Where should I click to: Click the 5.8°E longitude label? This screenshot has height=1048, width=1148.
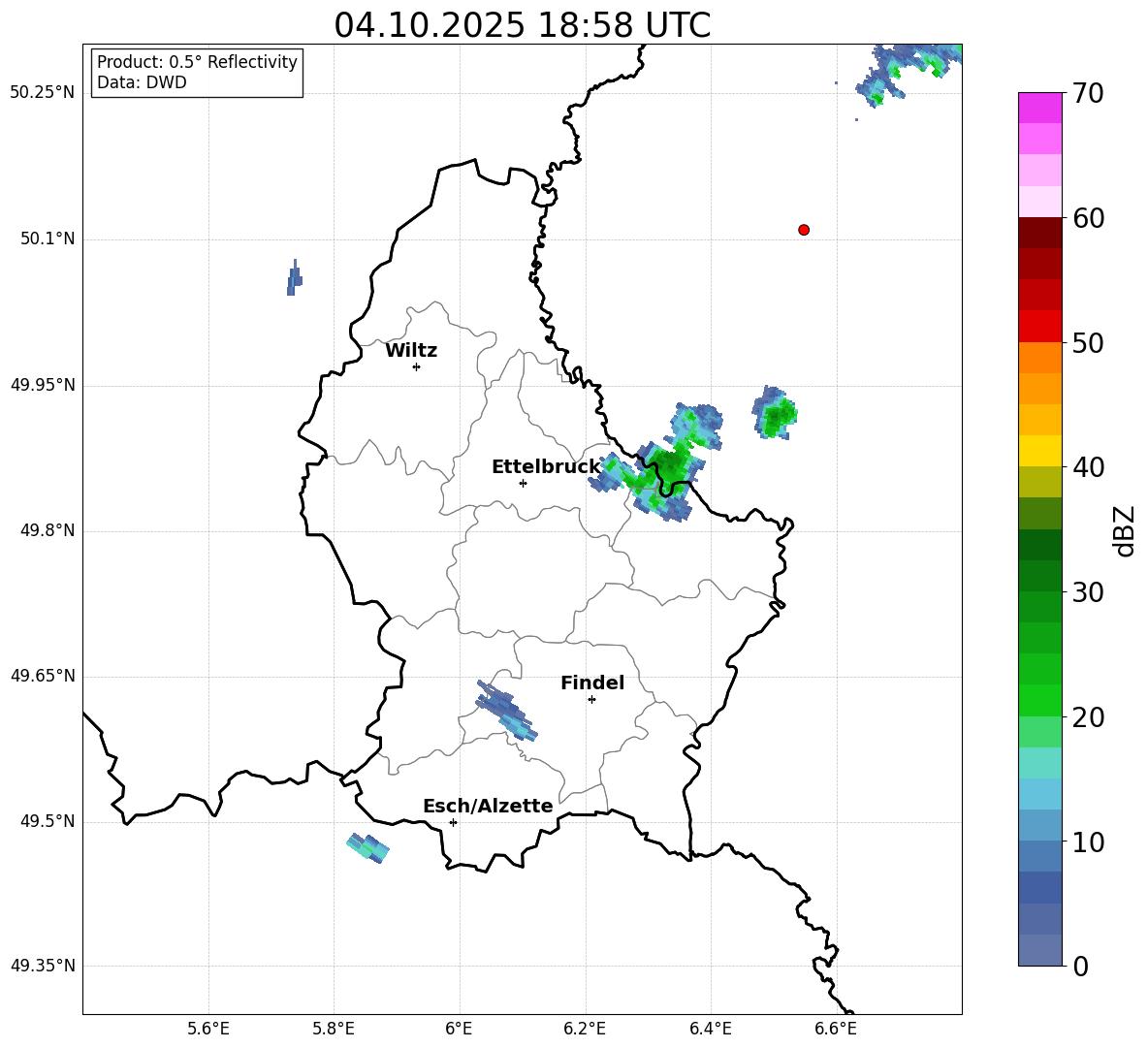coord(334,1029)
